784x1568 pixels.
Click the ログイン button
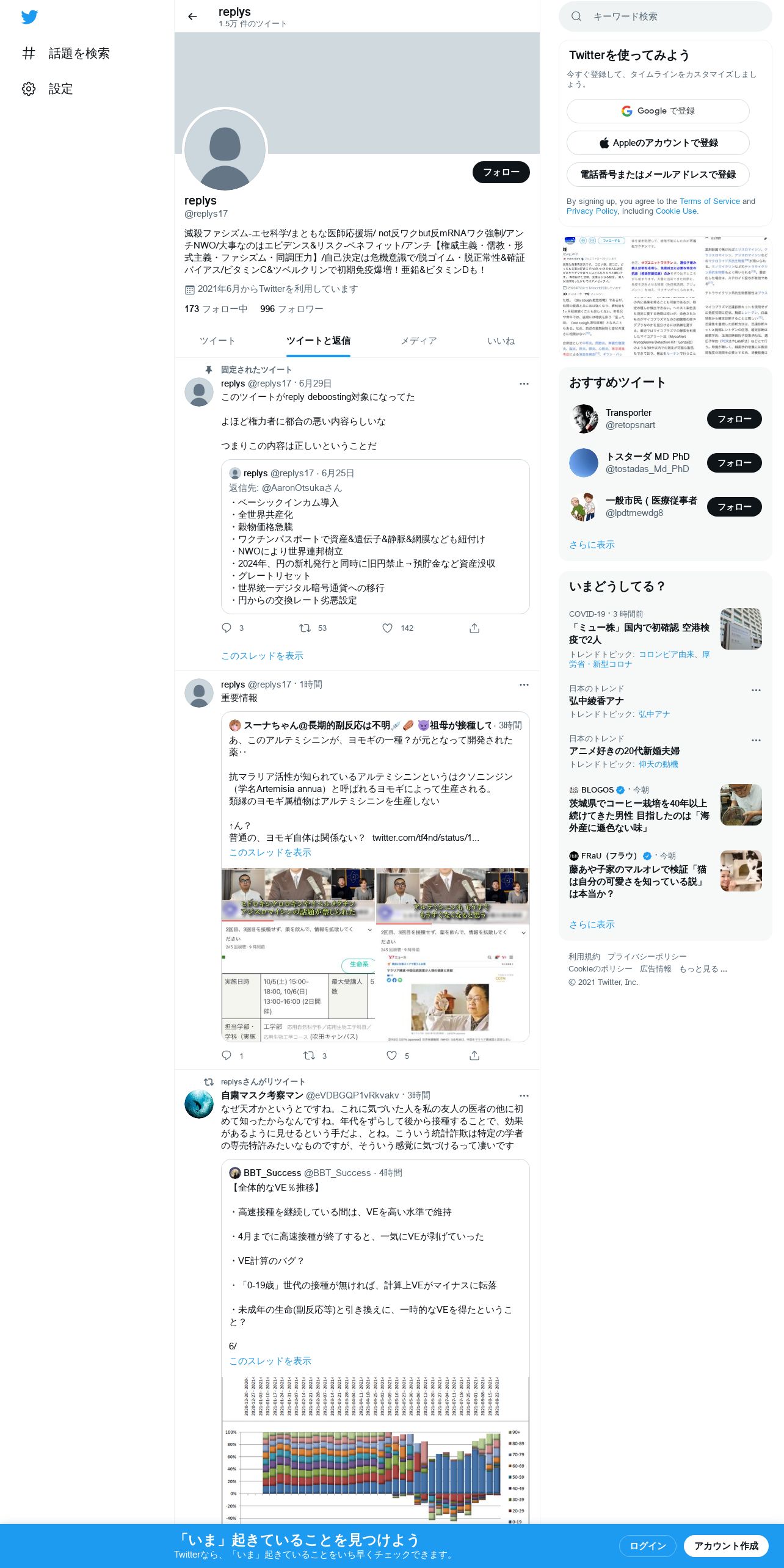pyautogui.click(x=647, y=1546)
